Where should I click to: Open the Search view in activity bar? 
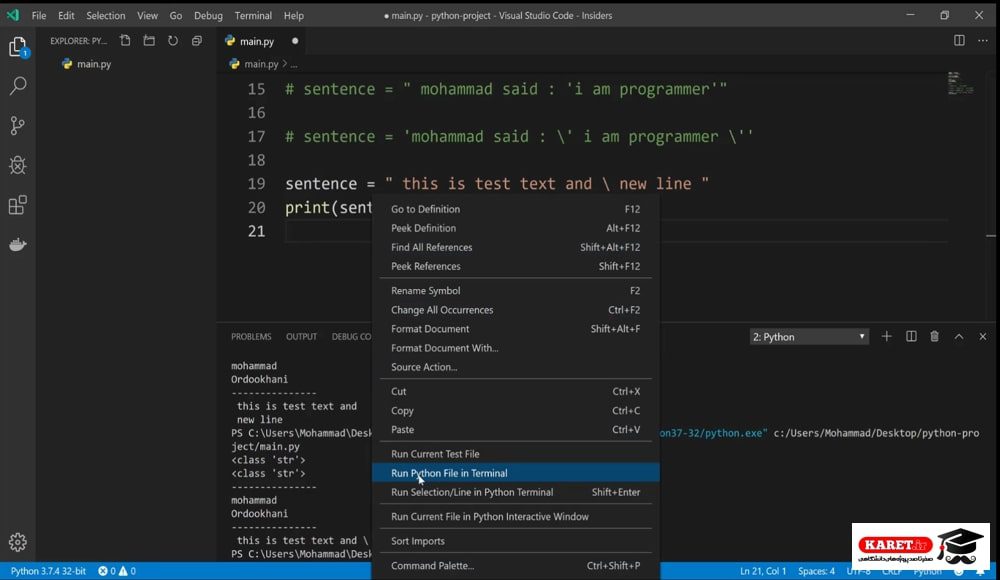pos(18,86)
